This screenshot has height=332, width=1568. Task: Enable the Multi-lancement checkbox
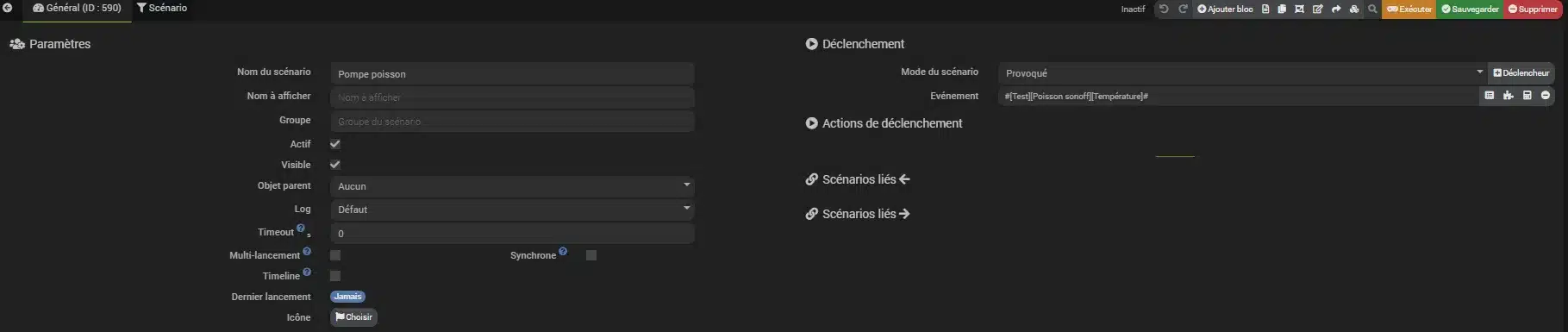[335, 255]
